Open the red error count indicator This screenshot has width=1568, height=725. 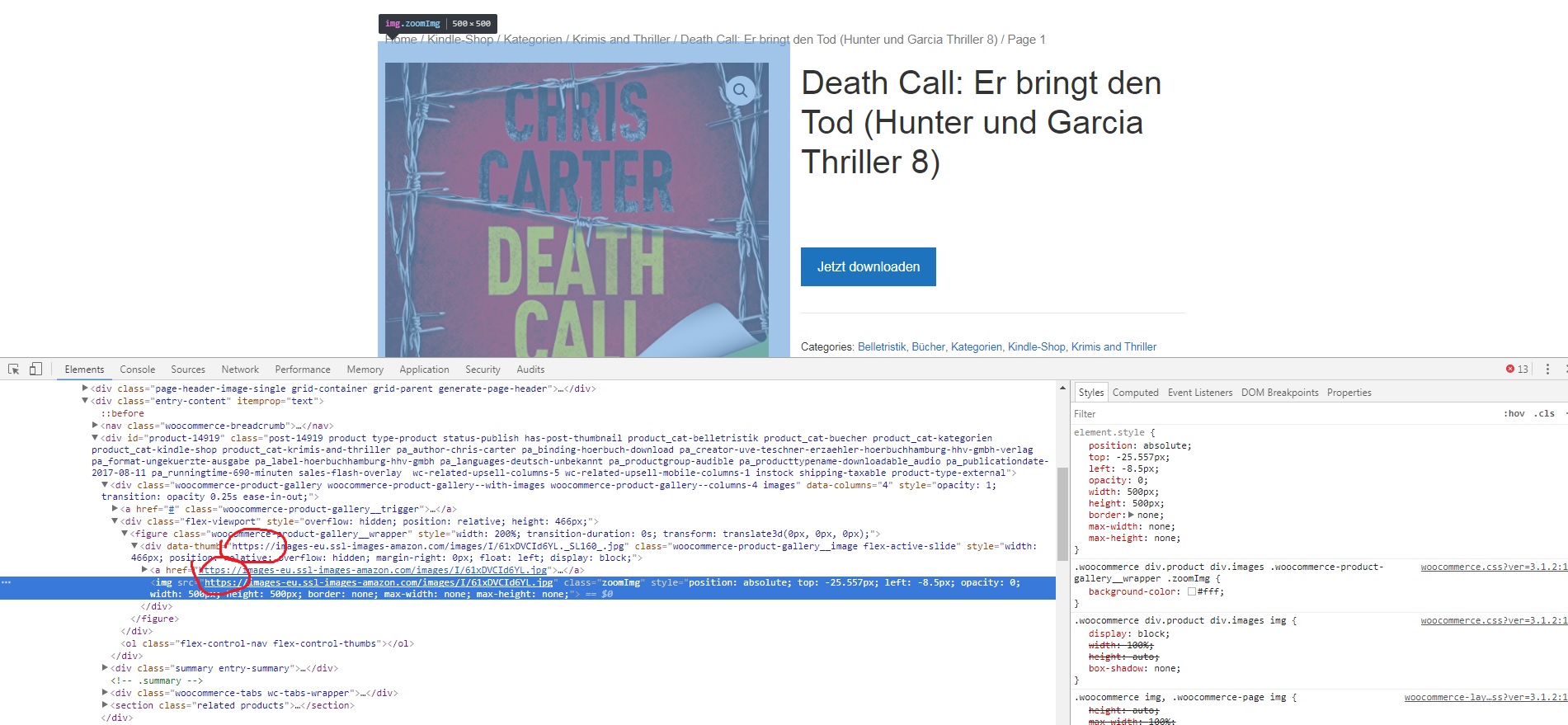[1517, 370]
